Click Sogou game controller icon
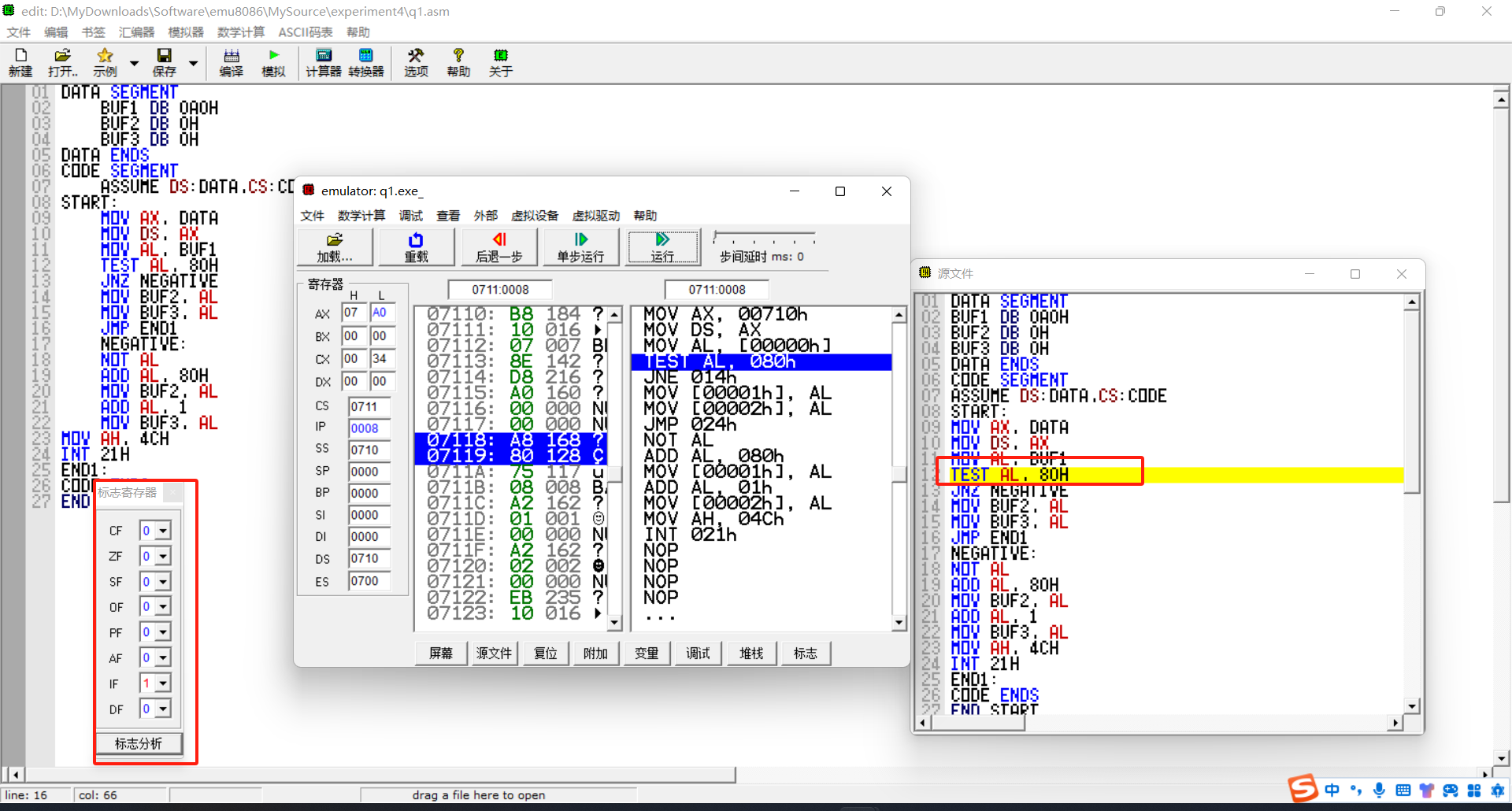The image size is (1512, 811). 1451,790
